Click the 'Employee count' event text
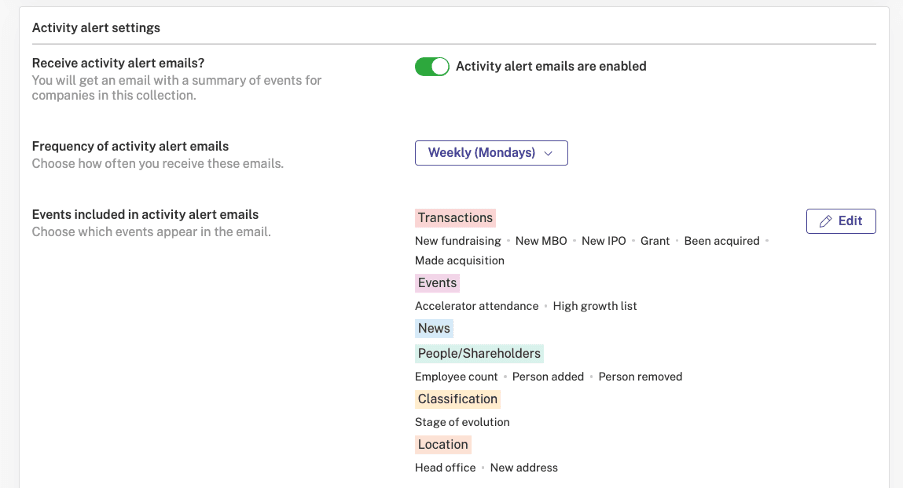This screenshot has height=488, width=904. click(456, 377)
